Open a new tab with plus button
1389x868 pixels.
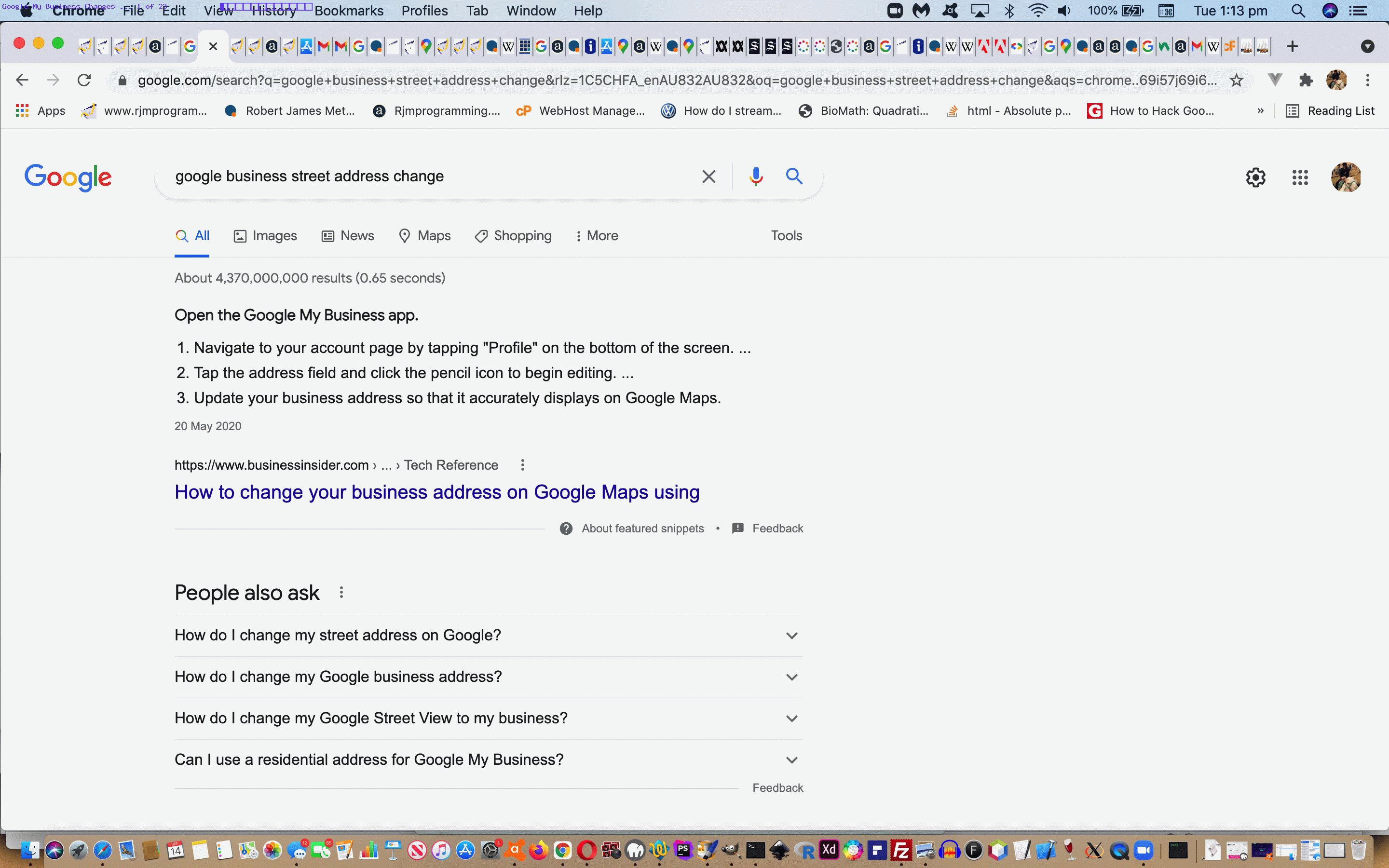(x=1292, y=46)
